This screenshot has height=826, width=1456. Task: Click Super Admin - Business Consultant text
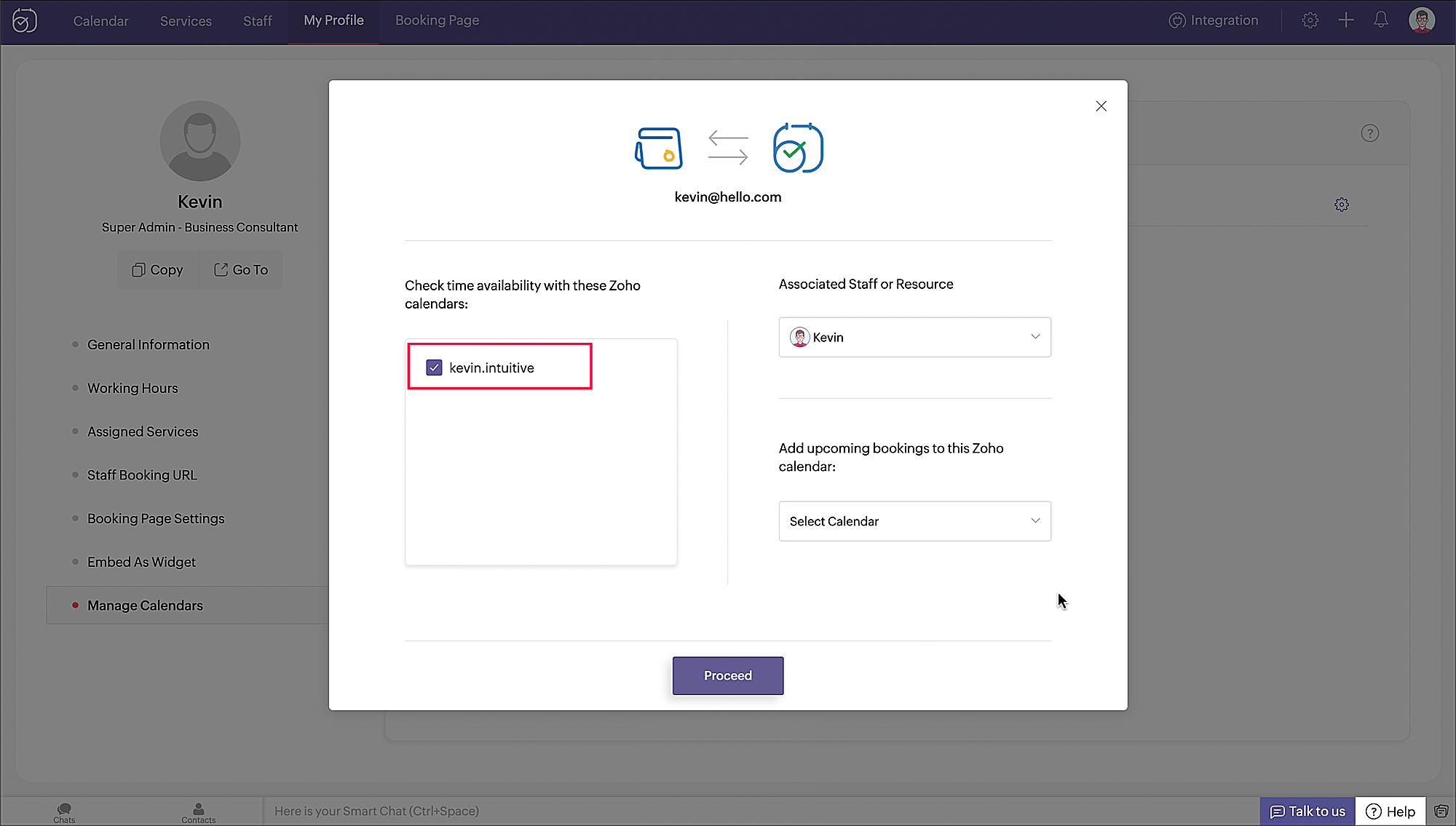(199, 227)
